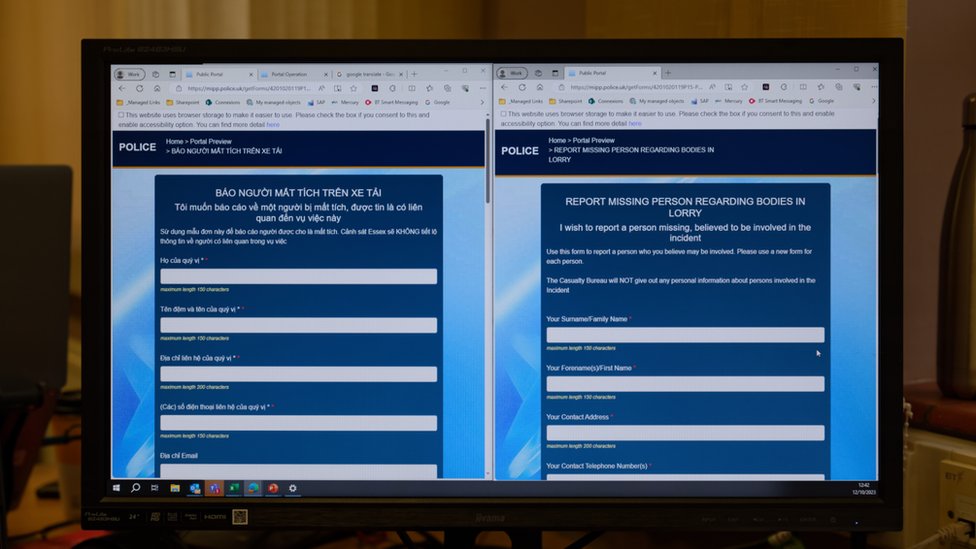Click the home icon in the right browser
Screen dimensions: 976x549
tap(540, 87)
